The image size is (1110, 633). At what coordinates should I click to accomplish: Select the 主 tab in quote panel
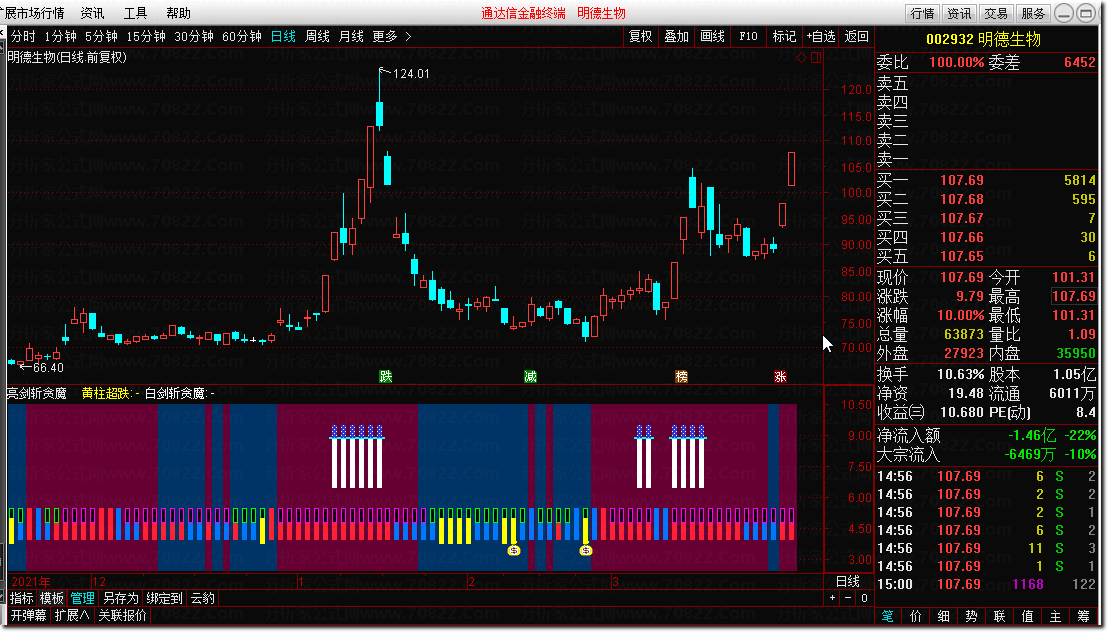pyautogui.click(x=1055, y=617)
